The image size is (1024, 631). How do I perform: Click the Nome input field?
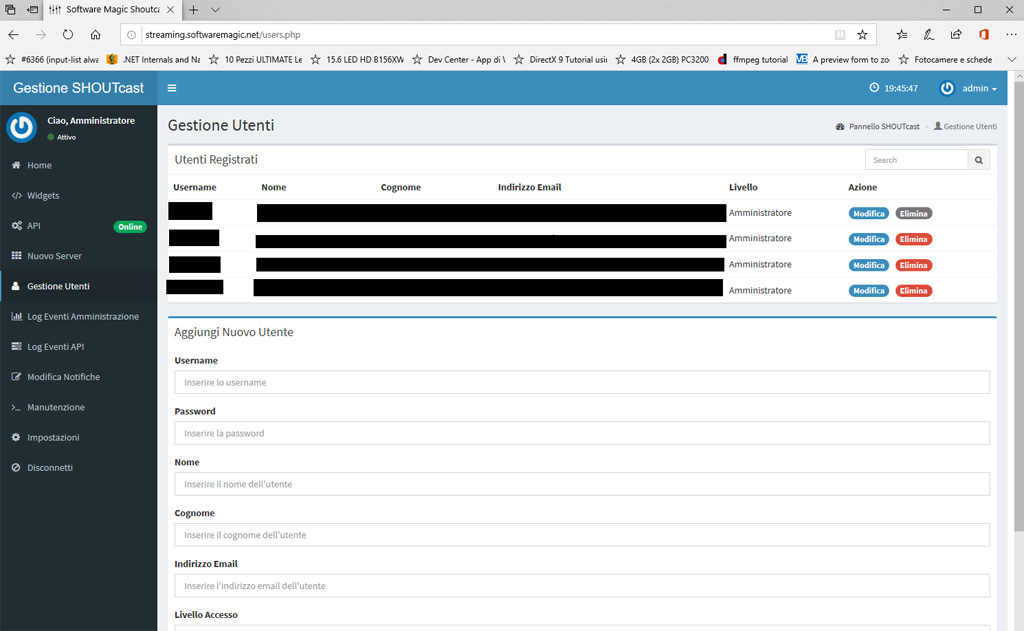[582, 484]
